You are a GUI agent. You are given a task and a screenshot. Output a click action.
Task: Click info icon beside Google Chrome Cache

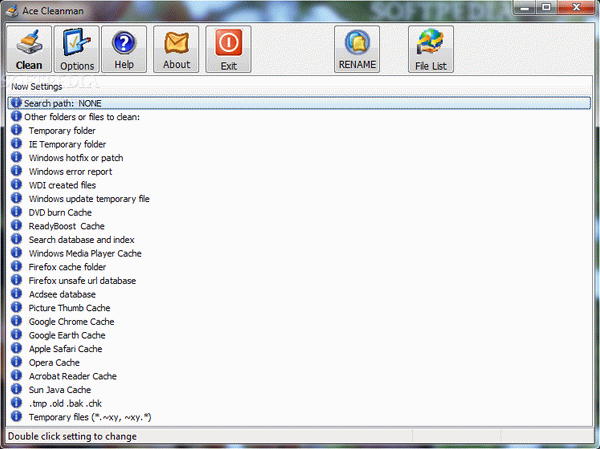coord(16,321)
